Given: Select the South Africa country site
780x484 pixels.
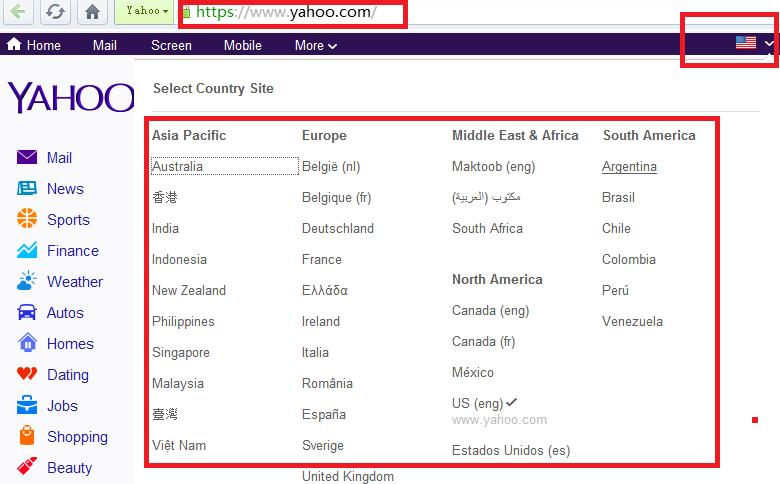Looking at the screenshot, I should click(x=487, y=228).
